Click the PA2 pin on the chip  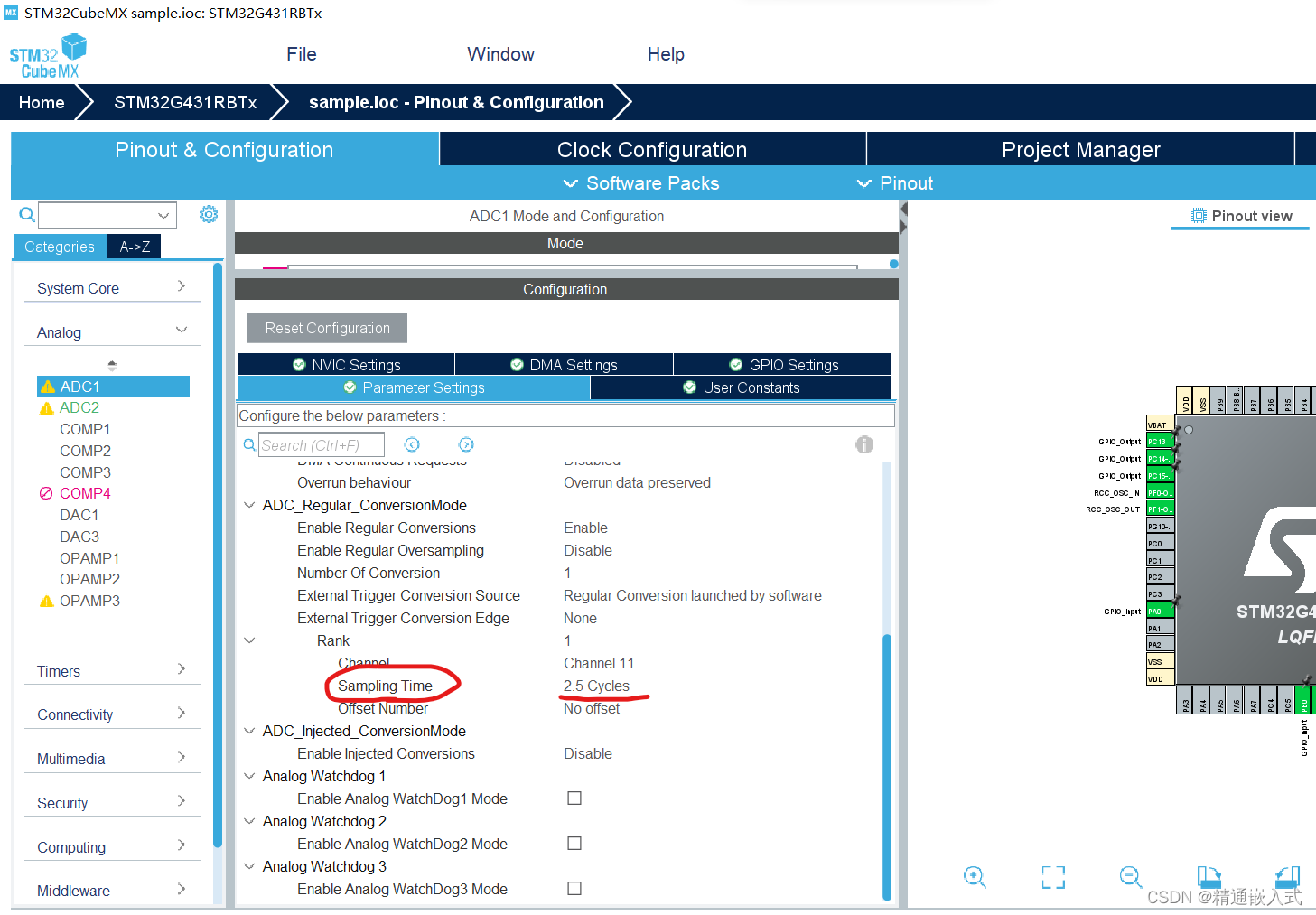(1160, 645)
